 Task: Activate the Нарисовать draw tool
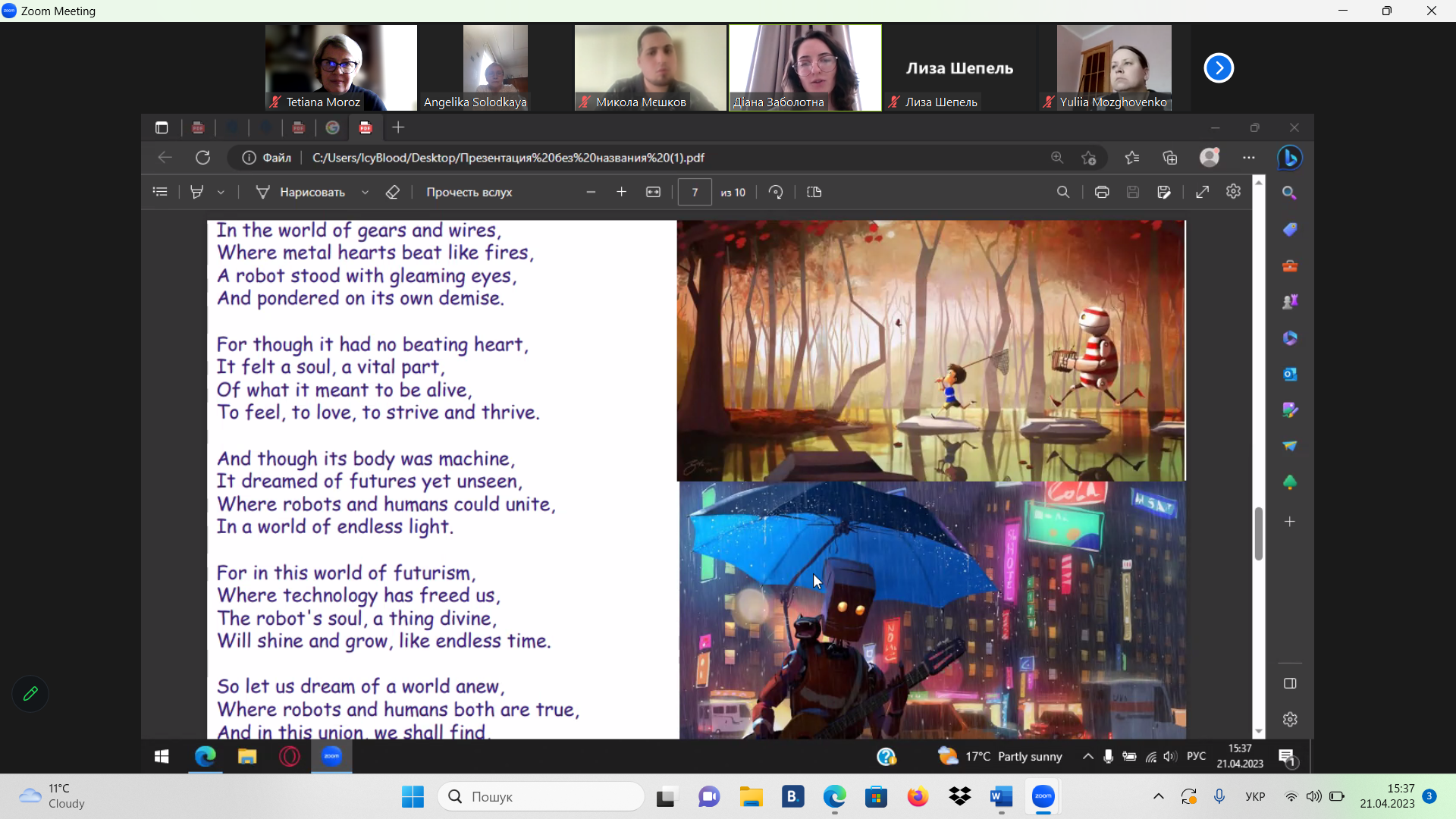(300, 192)
